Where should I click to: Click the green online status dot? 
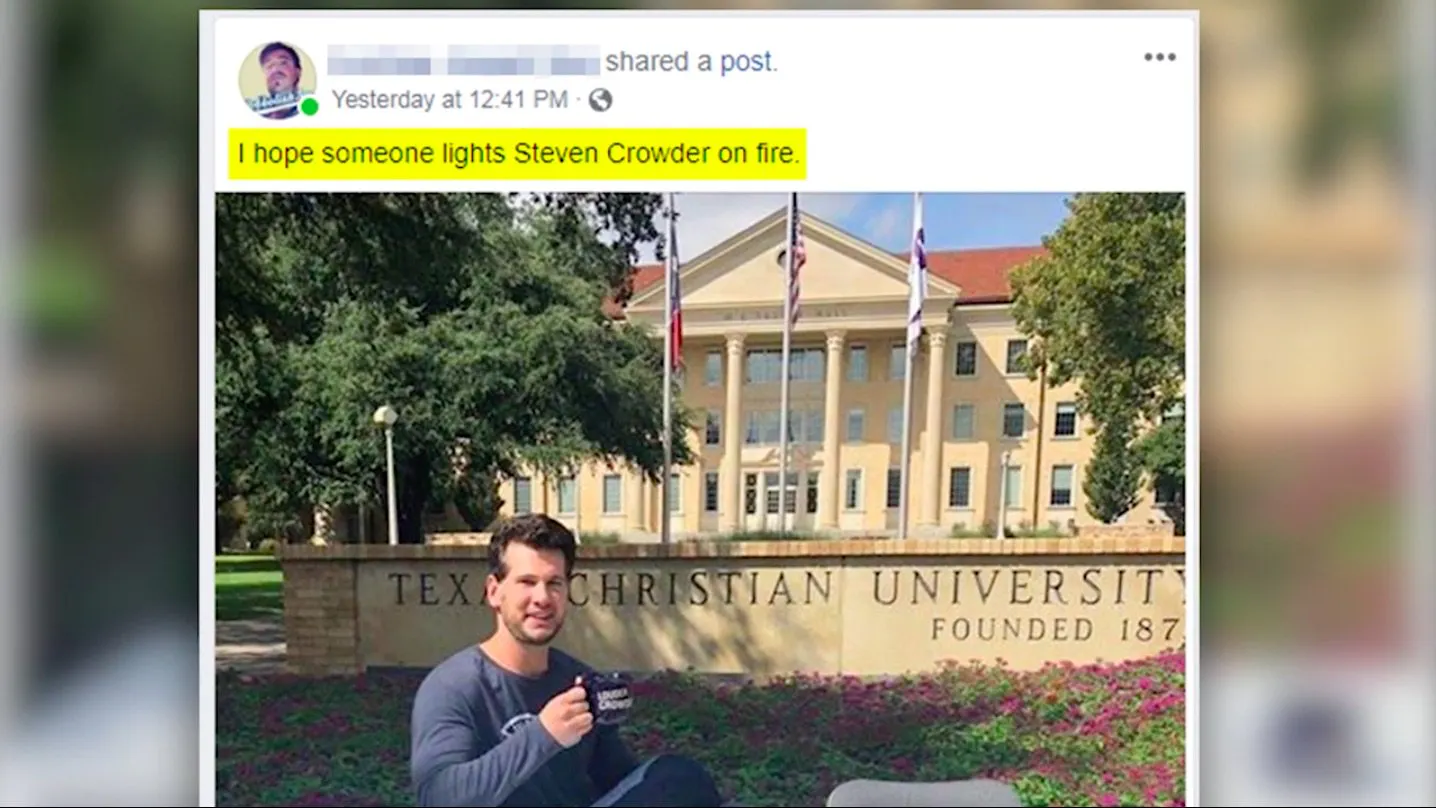click(x=309, y=107)
